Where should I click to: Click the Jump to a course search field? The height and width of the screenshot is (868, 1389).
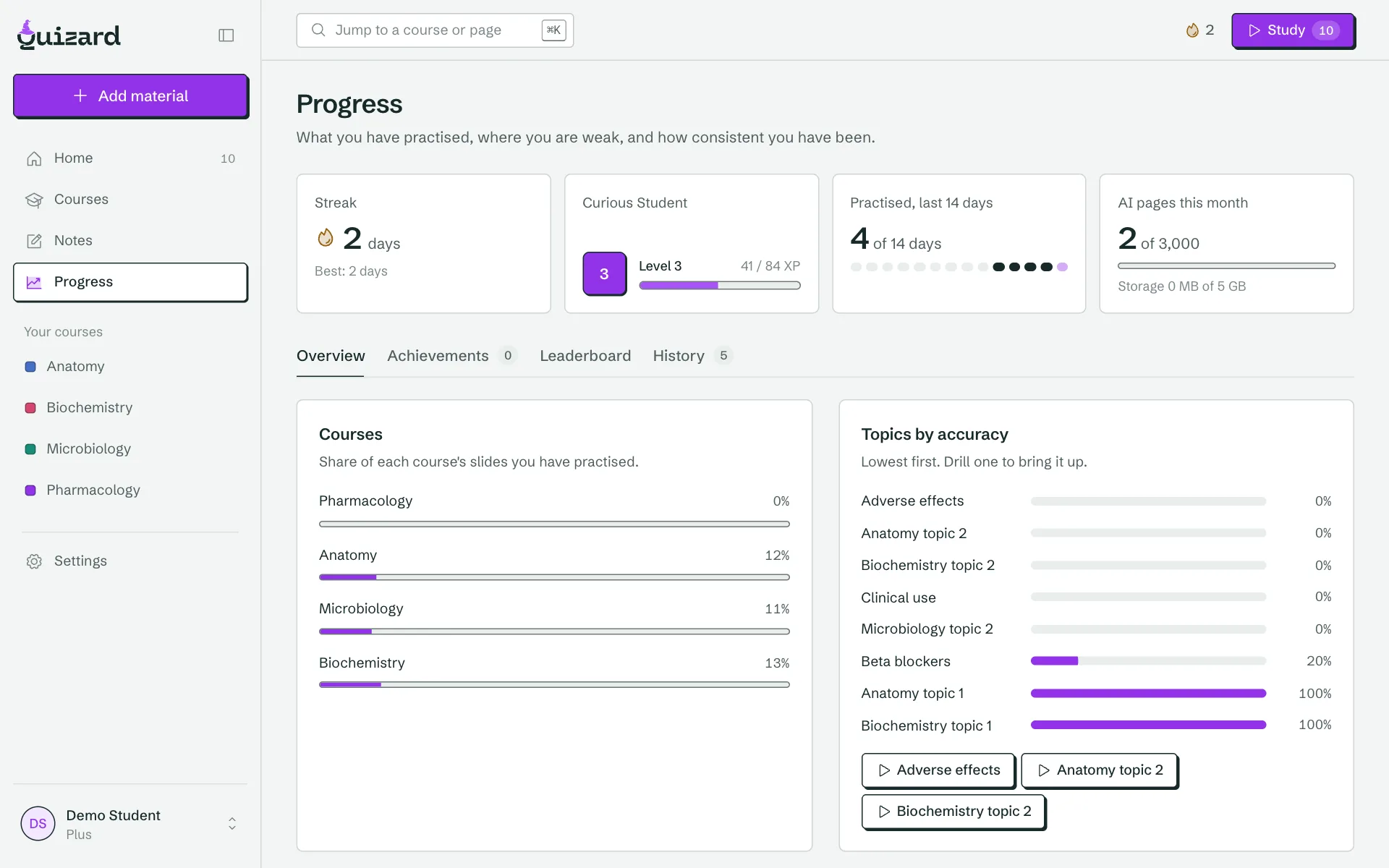point(435,30)
